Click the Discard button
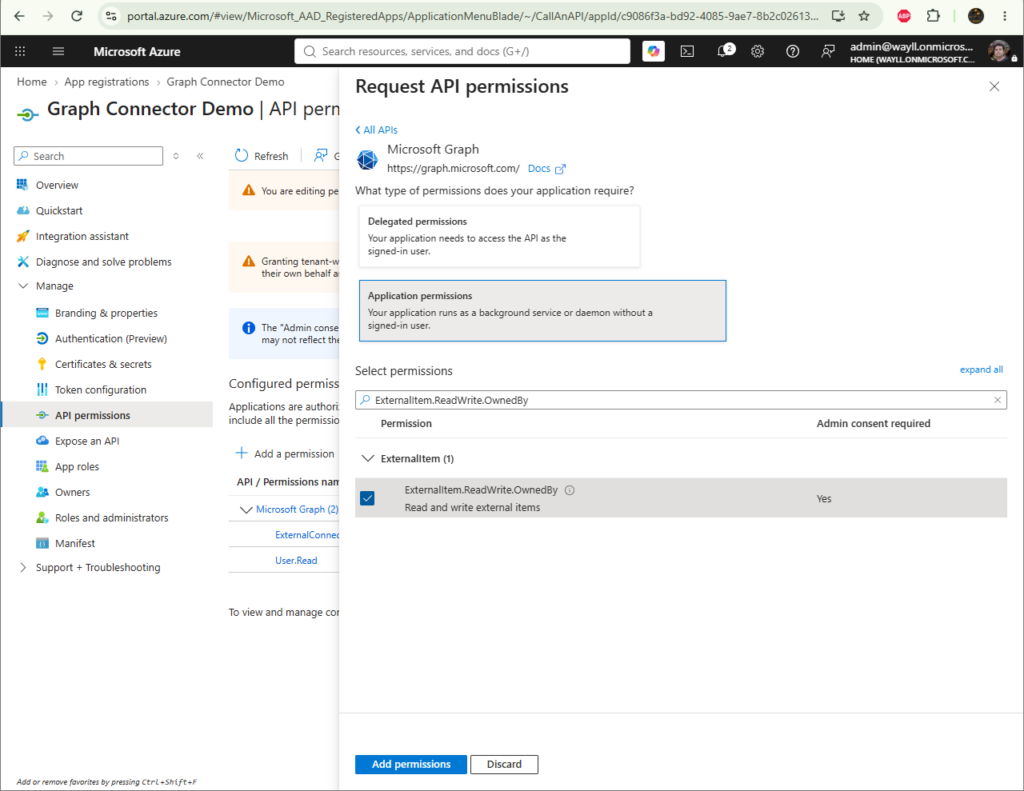1024x791 pixels. point(504,764)
